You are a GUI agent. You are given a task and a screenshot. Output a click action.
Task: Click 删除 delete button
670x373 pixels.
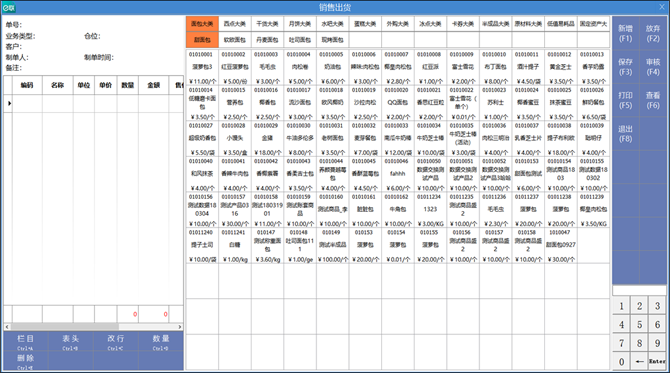[26, 361]
